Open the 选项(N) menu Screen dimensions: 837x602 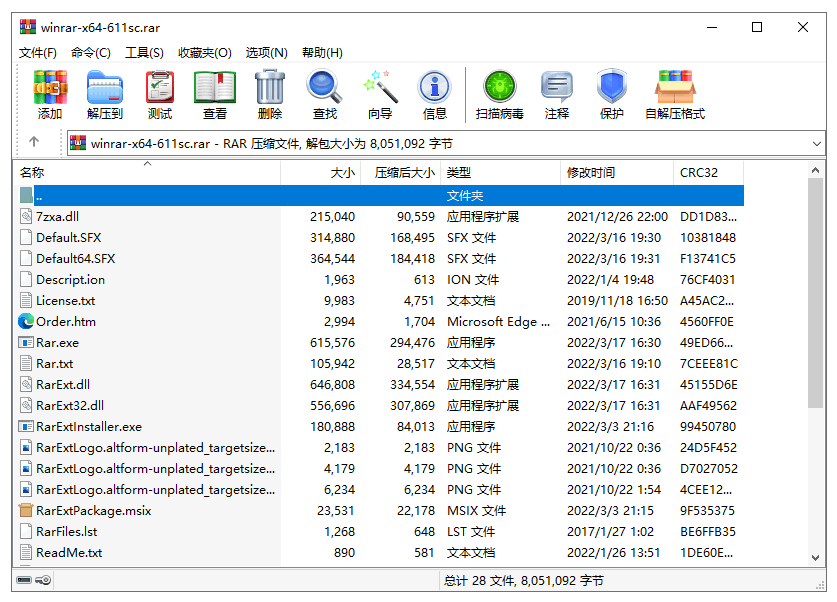click(x=266, y=53)
